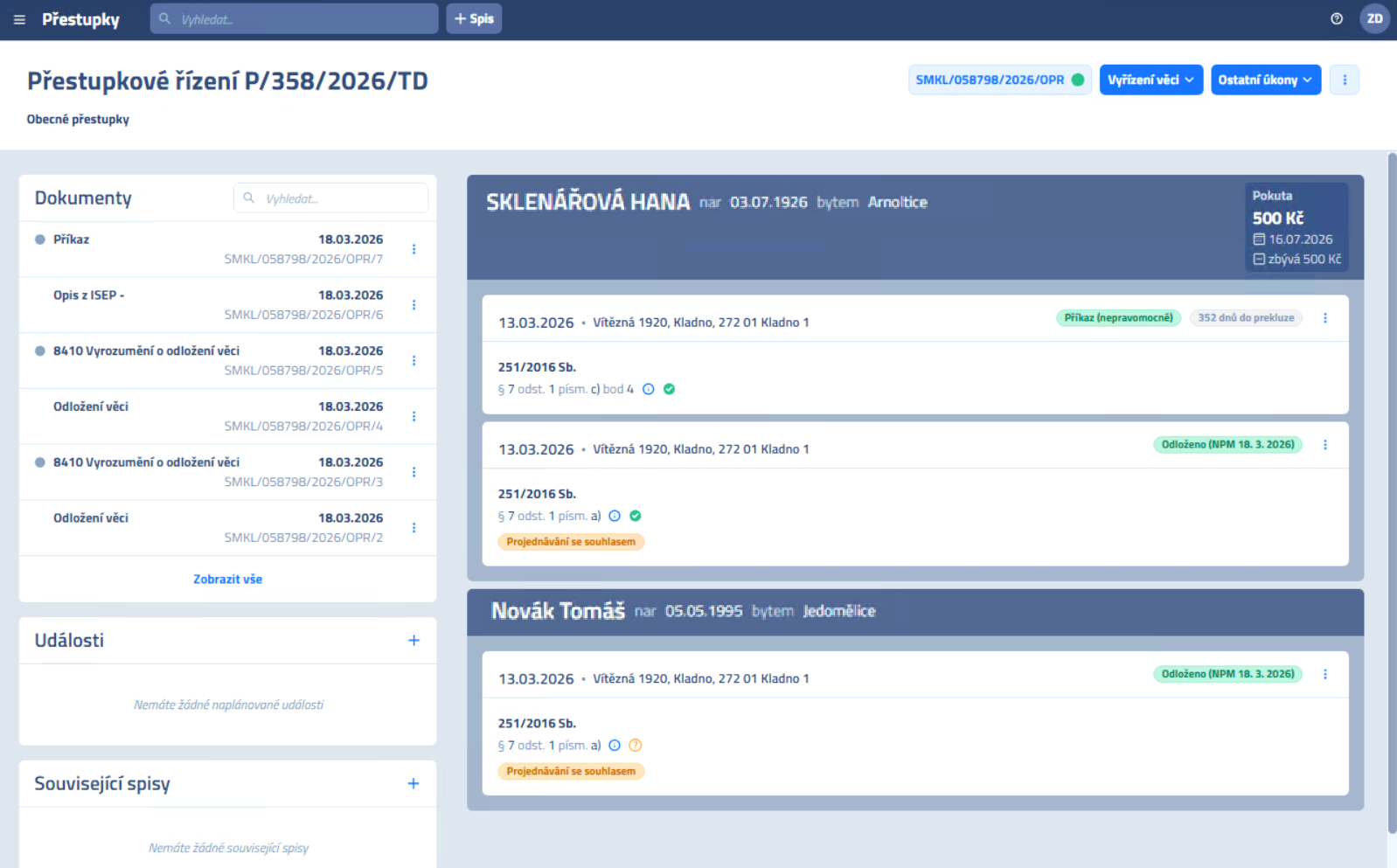The height and width of the screenshot is (868, 1397).
Task: Open 8410 Vyrozumění document OPR/3
Action: pos(227,472)
